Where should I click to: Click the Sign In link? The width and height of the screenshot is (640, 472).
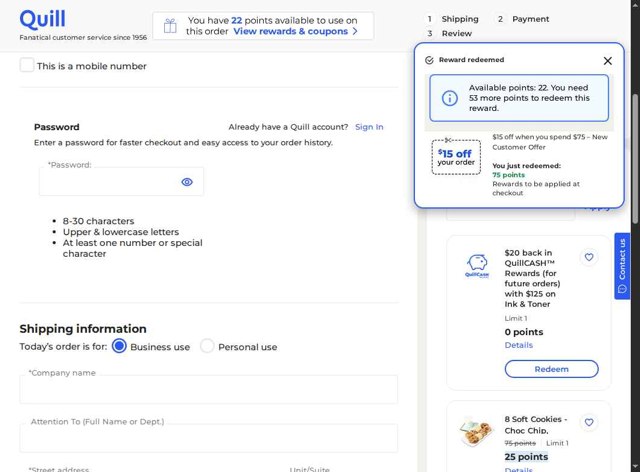tap(369, 127)
